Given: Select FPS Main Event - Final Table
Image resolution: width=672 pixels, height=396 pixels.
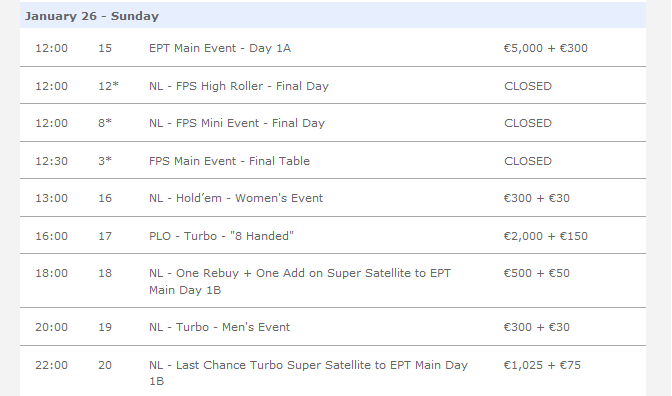Looking at the screenshot, I should pos(229,161).
